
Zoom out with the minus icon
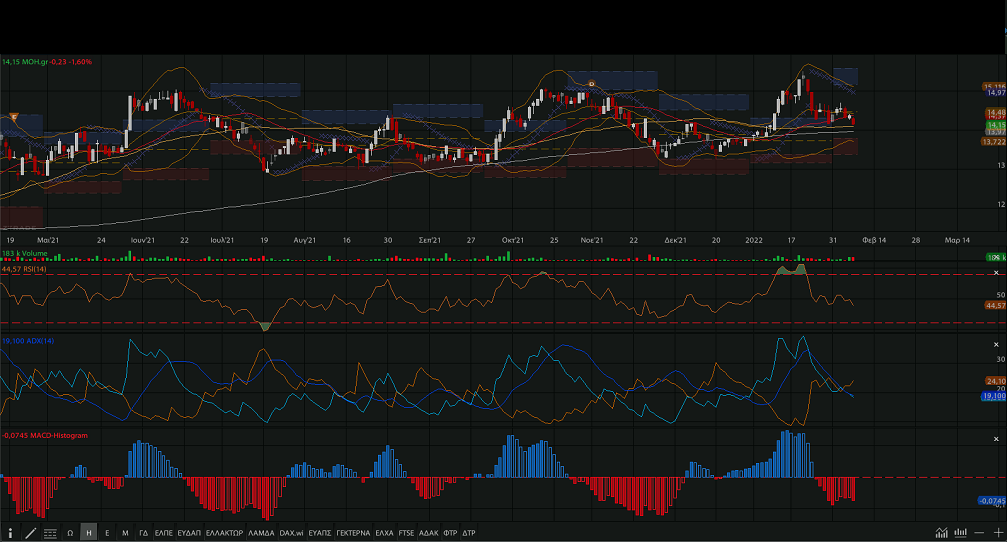tap(980, 533)
